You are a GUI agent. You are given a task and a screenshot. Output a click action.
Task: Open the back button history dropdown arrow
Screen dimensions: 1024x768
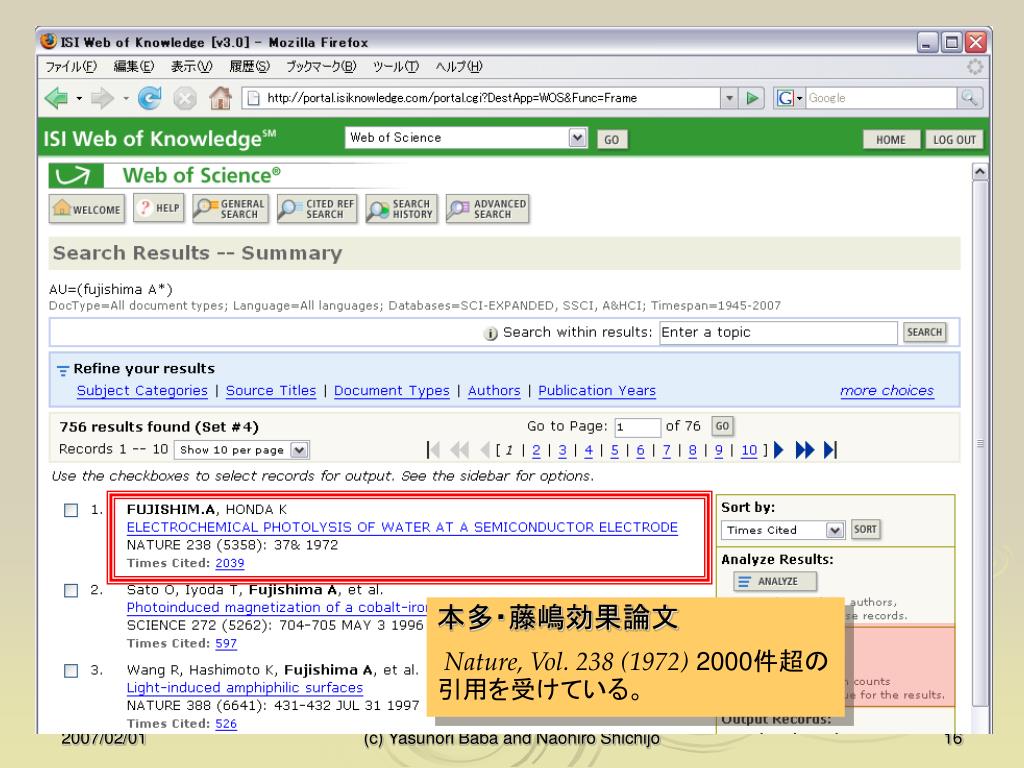point(79,99)
